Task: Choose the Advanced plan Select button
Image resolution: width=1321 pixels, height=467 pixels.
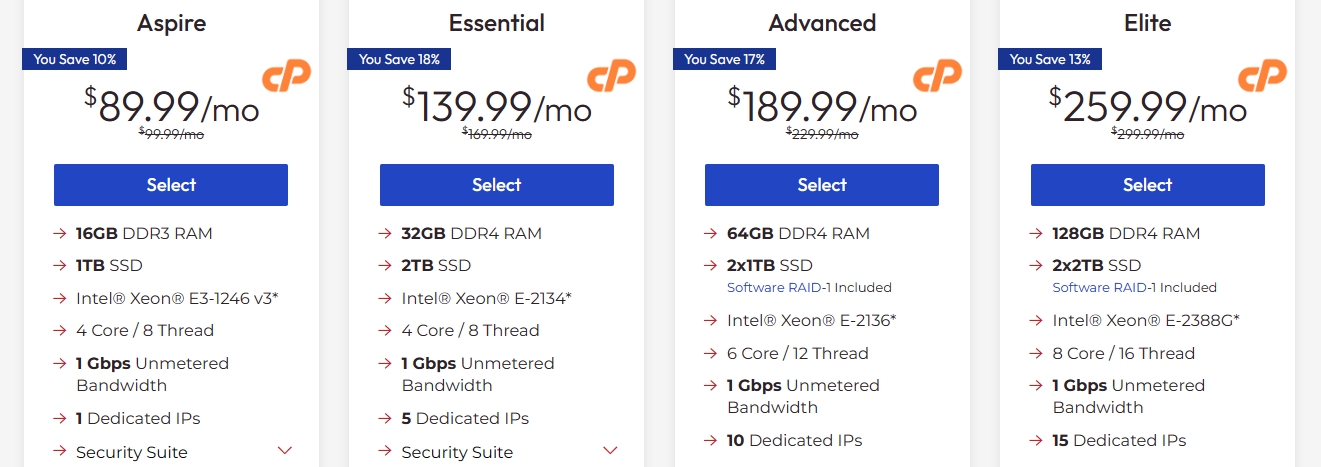Action: 822,185
